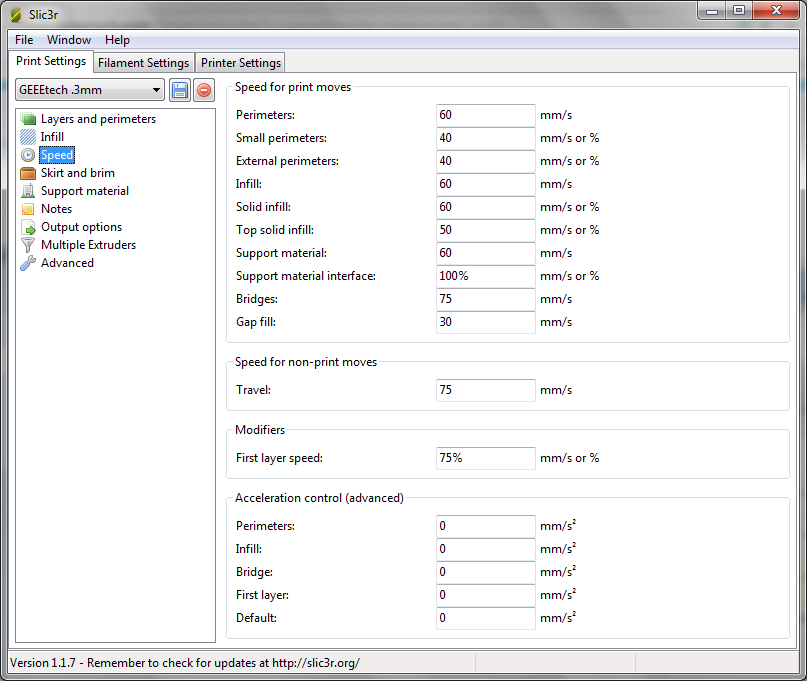Viewport: 807px width, 681px height.
Task: Click the Solid infill speed field
Action: (x=485, y=207)
